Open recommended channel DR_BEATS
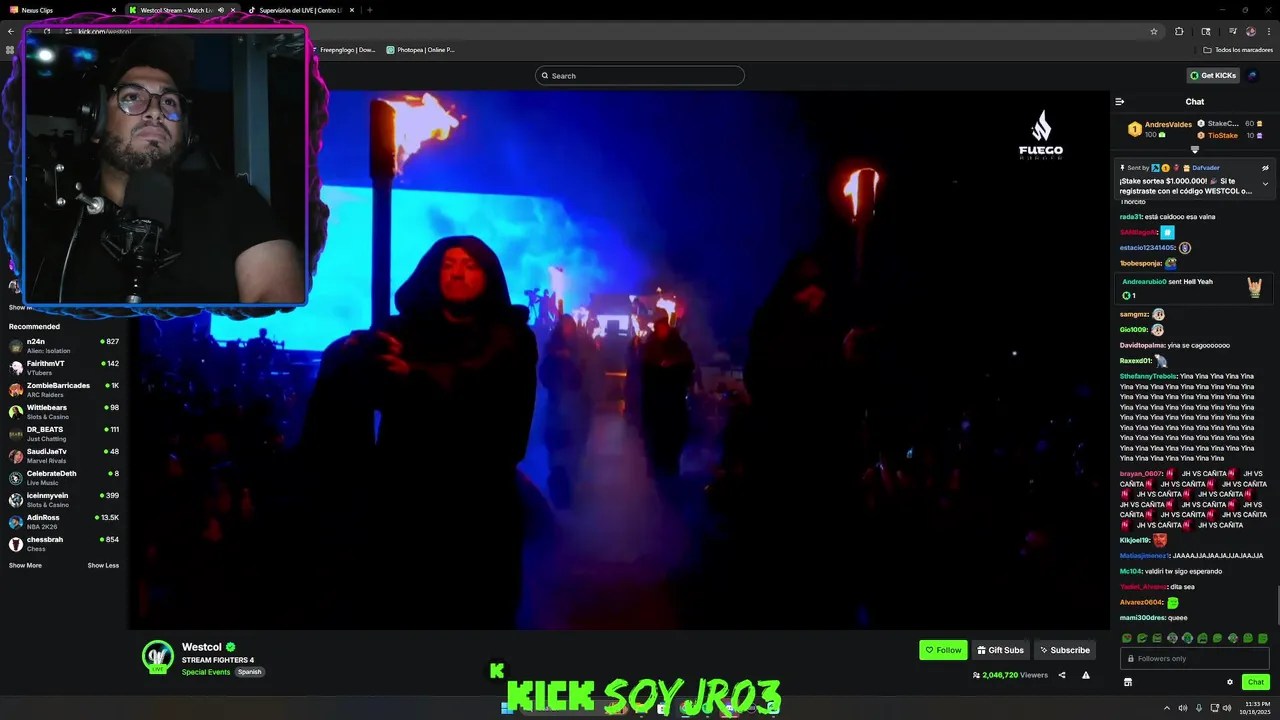This screenshot has width=1280, height=720. (64, 434)
